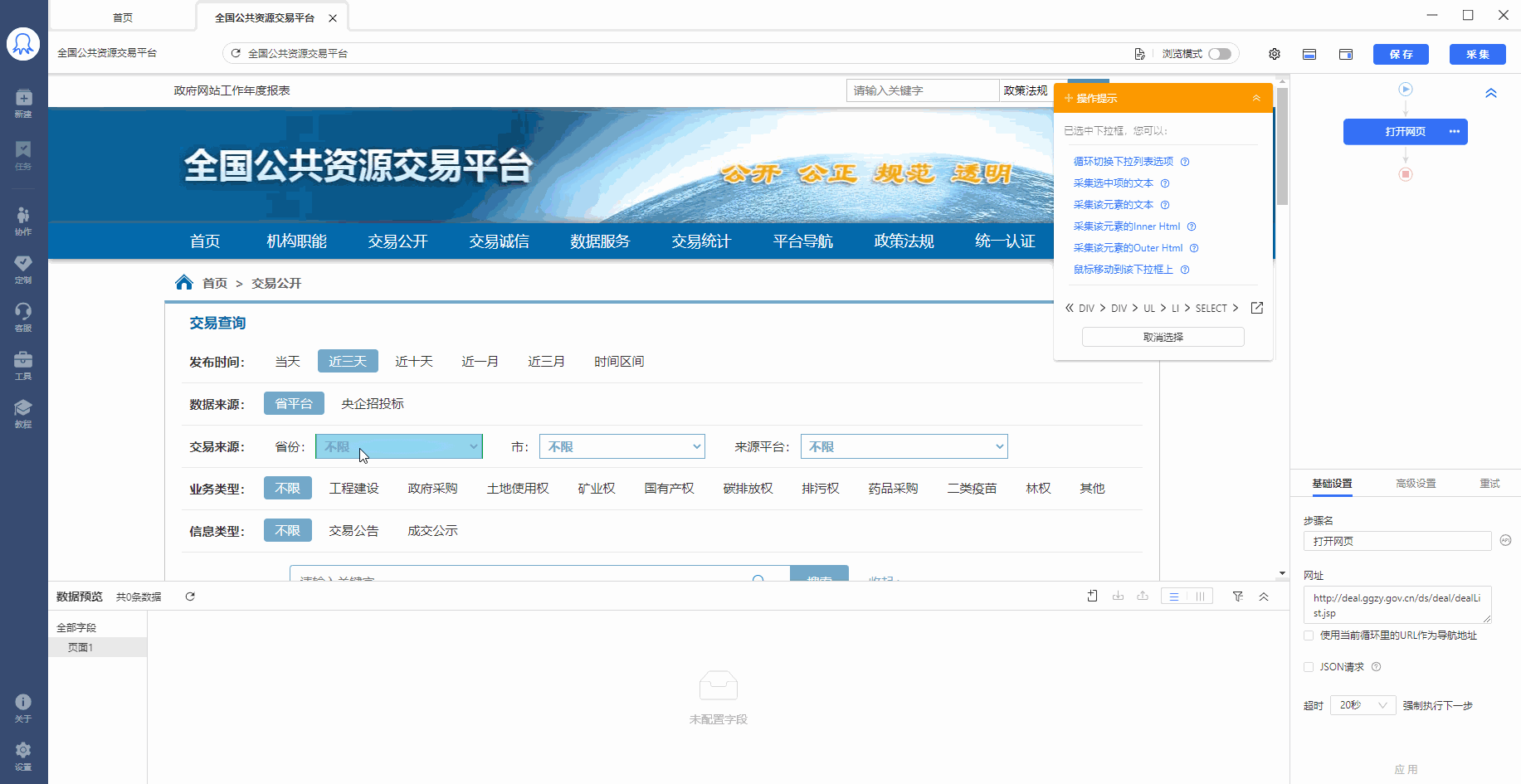Screen dimensions: 1521x784
Task: Click 采集该元素的Outer Html link
Action: [1129, 248]
